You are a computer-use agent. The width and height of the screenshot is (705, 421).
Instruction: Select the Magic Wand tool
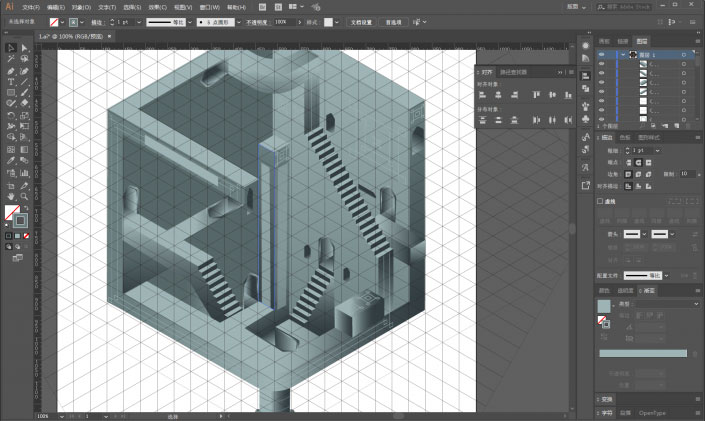tap(11, 59)
